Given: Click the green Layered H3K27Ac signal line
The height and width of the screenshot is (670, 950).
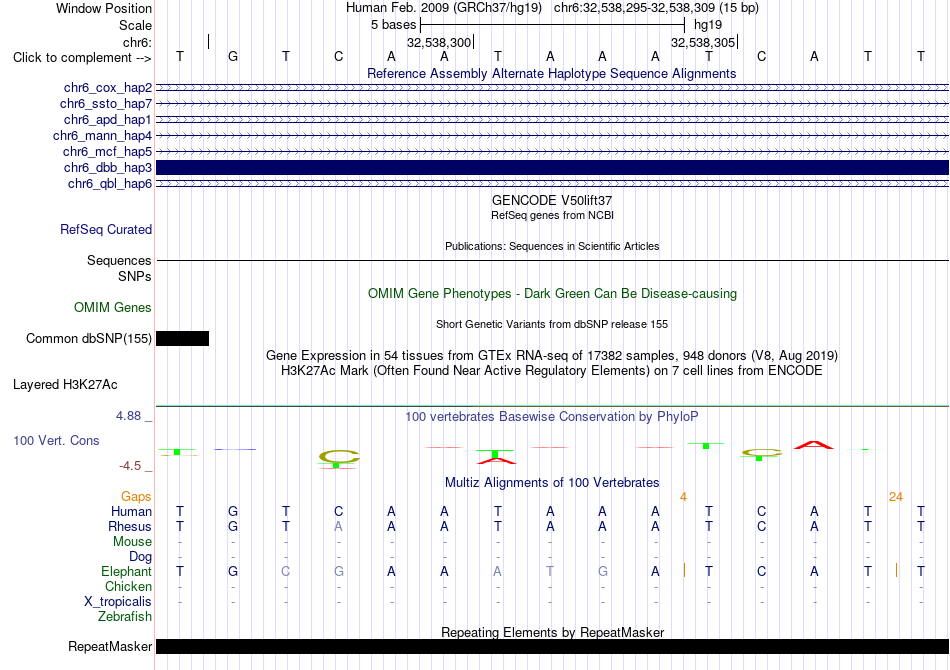Looking at the screenshot, I should (x=552, y=406).
